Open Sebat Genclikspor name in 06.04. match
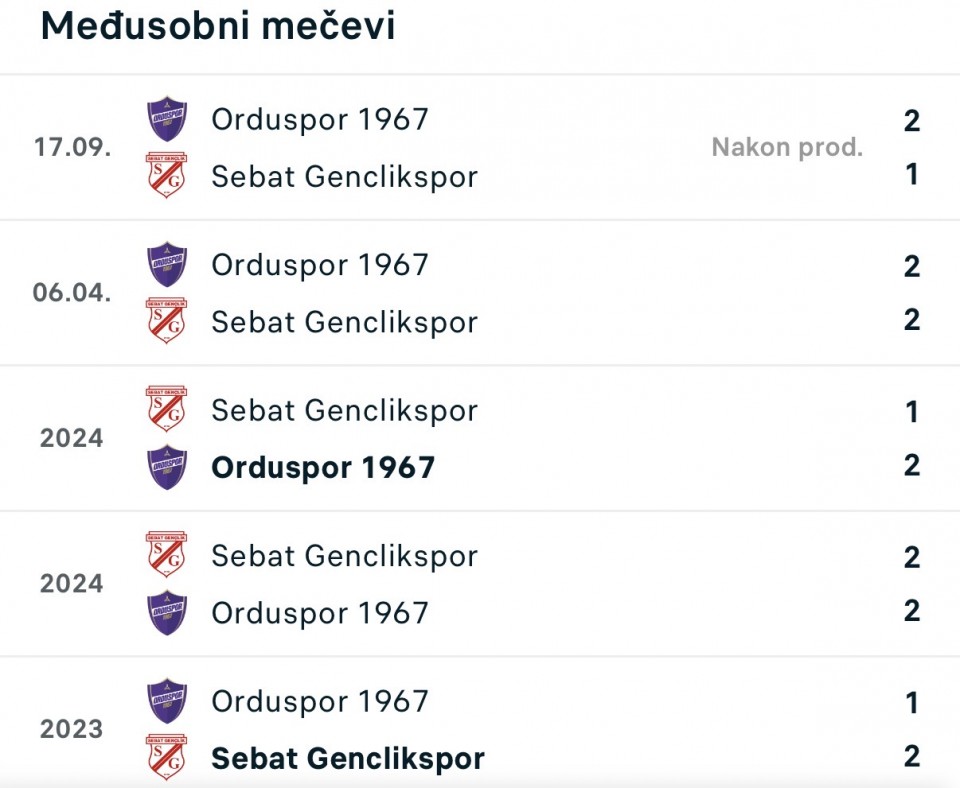This screenshot has width=960, height=788. tap(344, 322)
